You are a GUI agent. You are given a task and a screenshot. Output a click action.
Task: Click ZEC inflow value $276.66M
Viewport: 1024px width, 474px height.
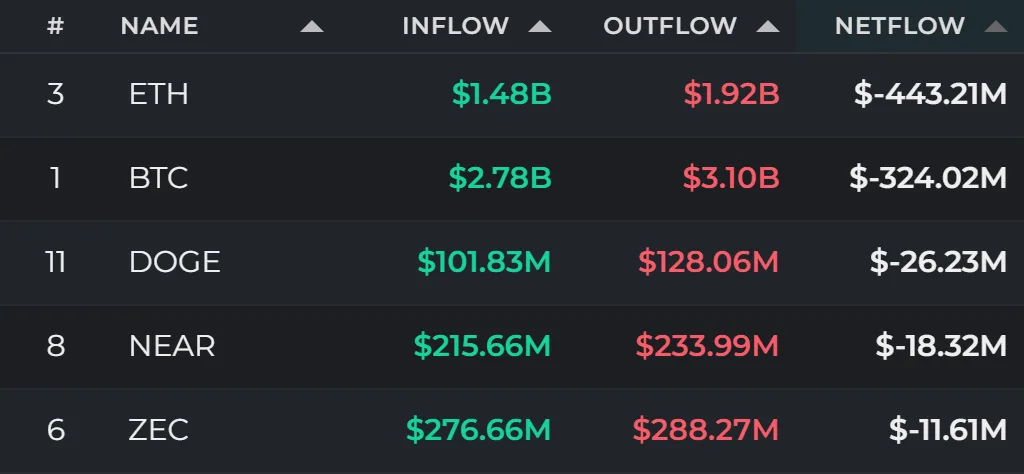[479, 430]
